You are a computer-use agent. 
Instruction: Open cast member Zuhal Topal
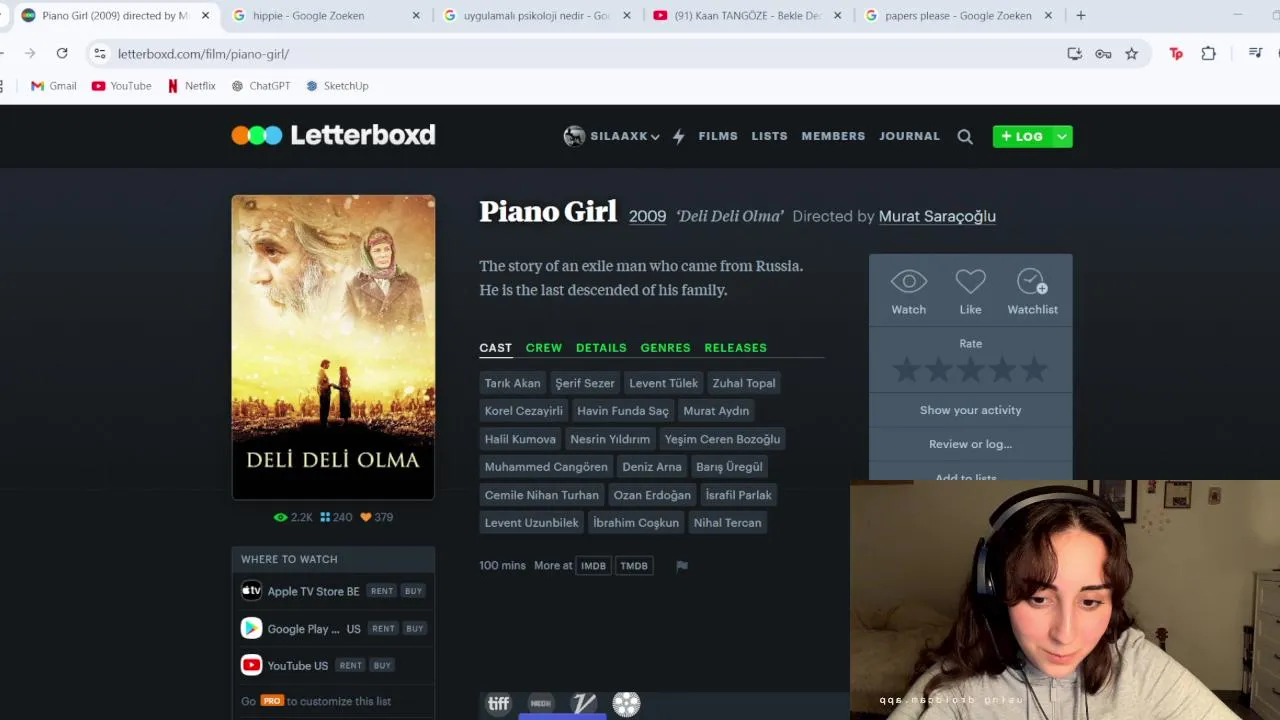tap(744, 383)
